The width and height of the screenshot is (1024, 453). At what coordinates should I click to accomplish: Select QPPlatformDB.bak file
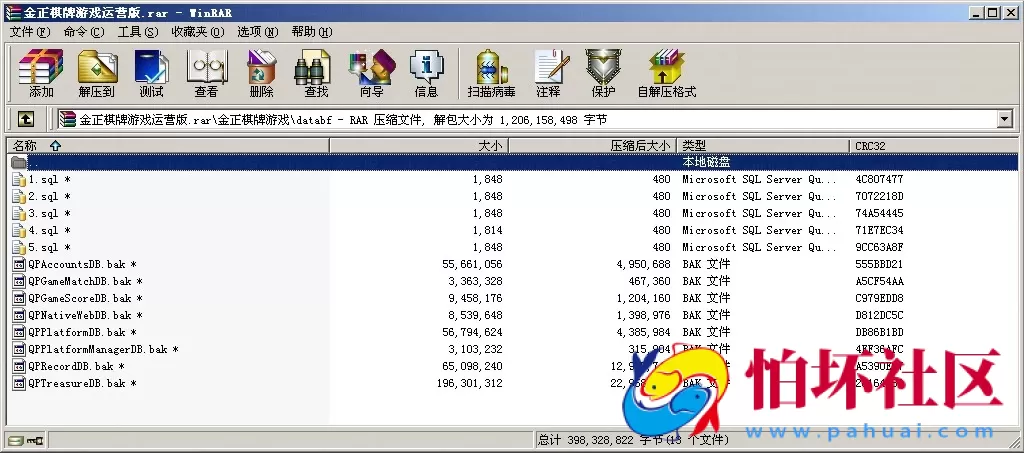click(512, 332)
